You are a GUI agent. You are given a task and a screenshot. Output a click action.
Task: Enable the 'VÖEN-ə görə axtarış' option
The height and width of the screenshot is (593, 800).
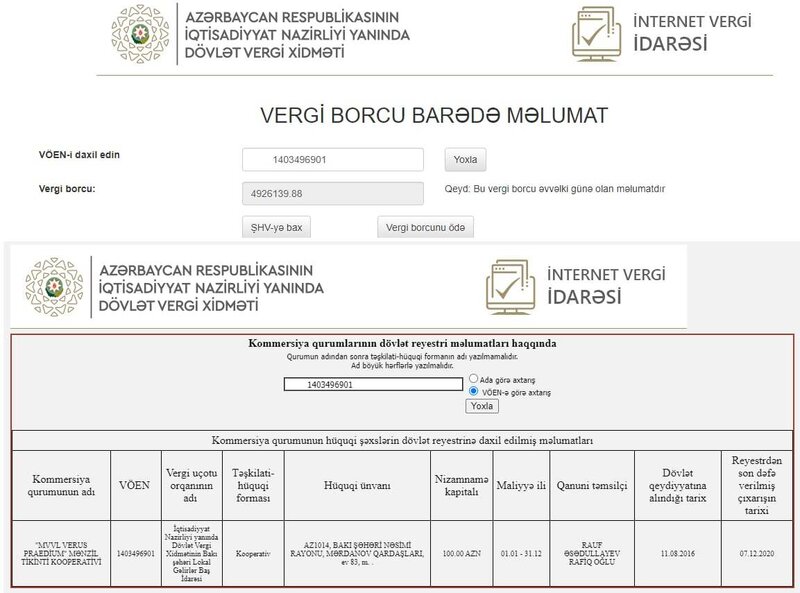pyautogui.click(x=474, y=391)
